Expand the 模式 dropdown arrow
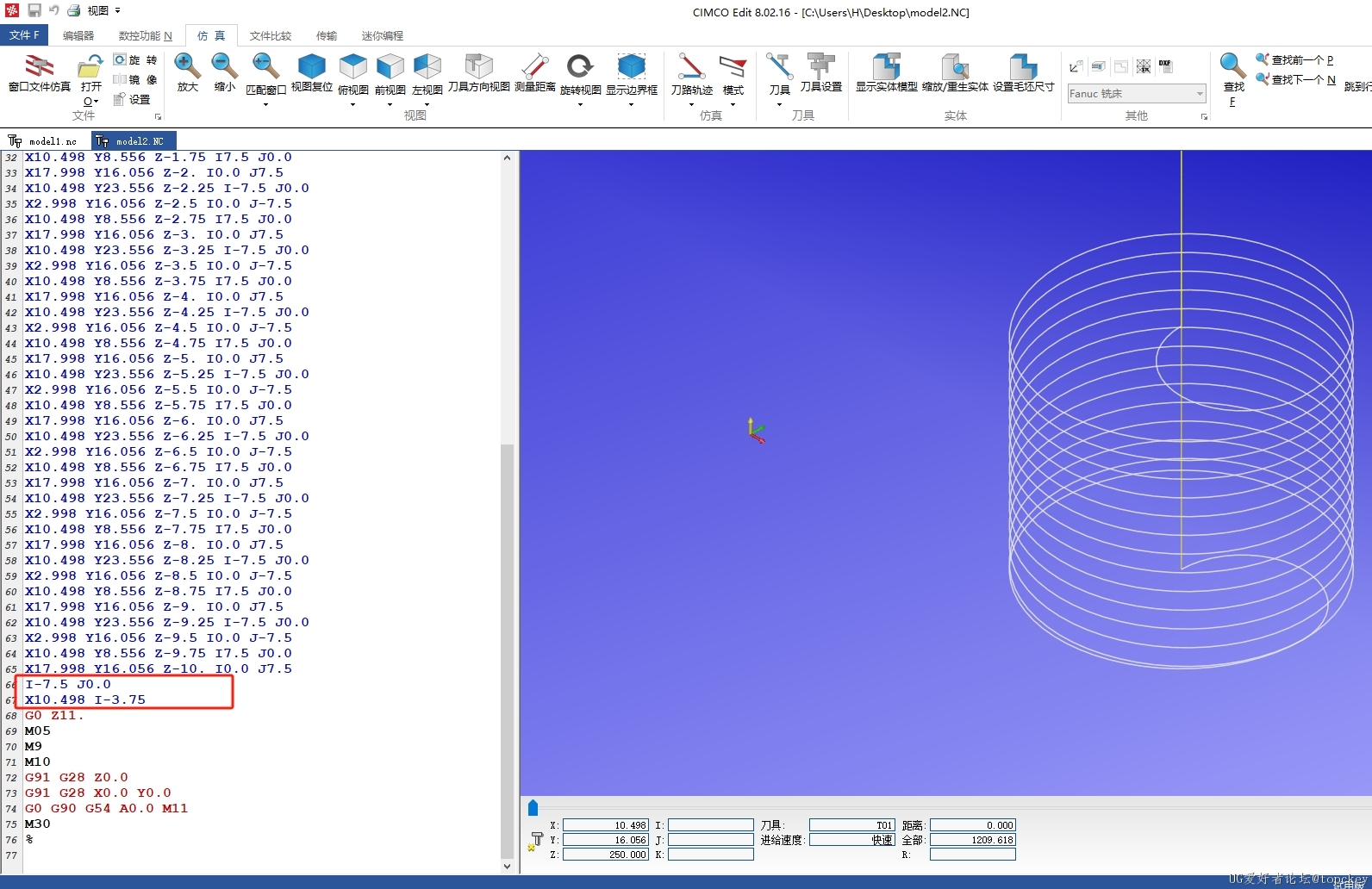 click(733, 104)
